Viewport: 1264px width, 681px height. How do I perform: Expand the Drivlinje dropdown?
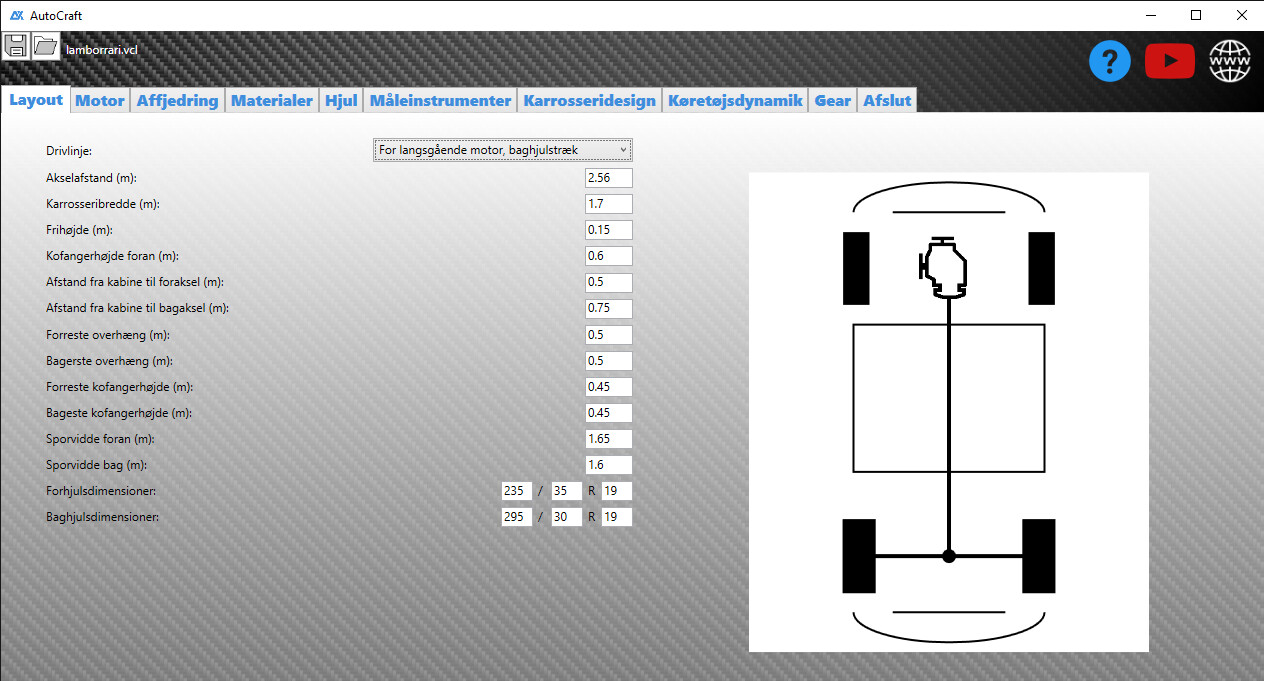[x=503, y=150]
